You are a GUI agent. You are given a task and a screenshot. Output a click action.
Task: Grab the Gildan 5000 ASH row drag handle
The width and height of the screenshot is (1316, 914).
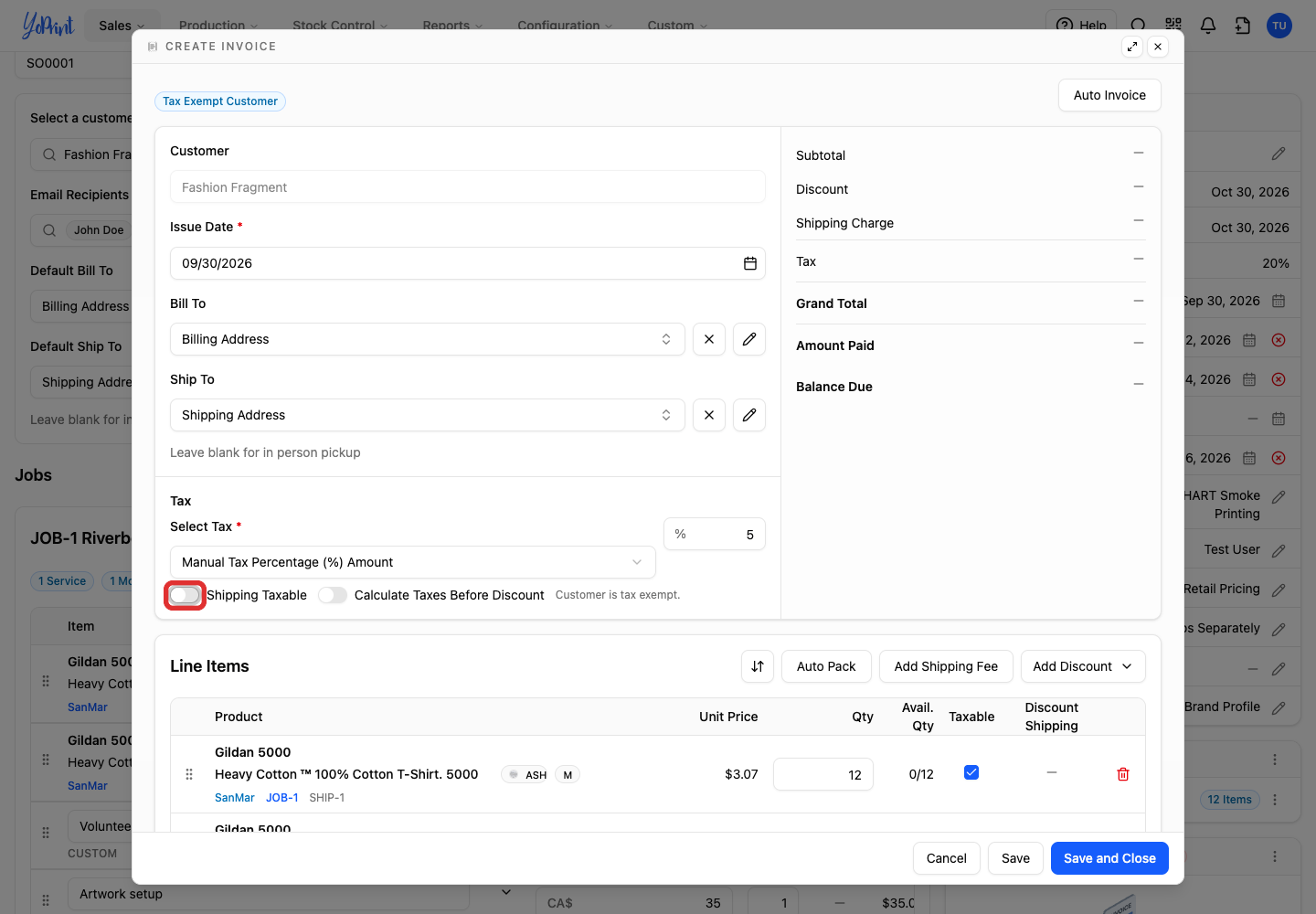click(x=189, y=774)
